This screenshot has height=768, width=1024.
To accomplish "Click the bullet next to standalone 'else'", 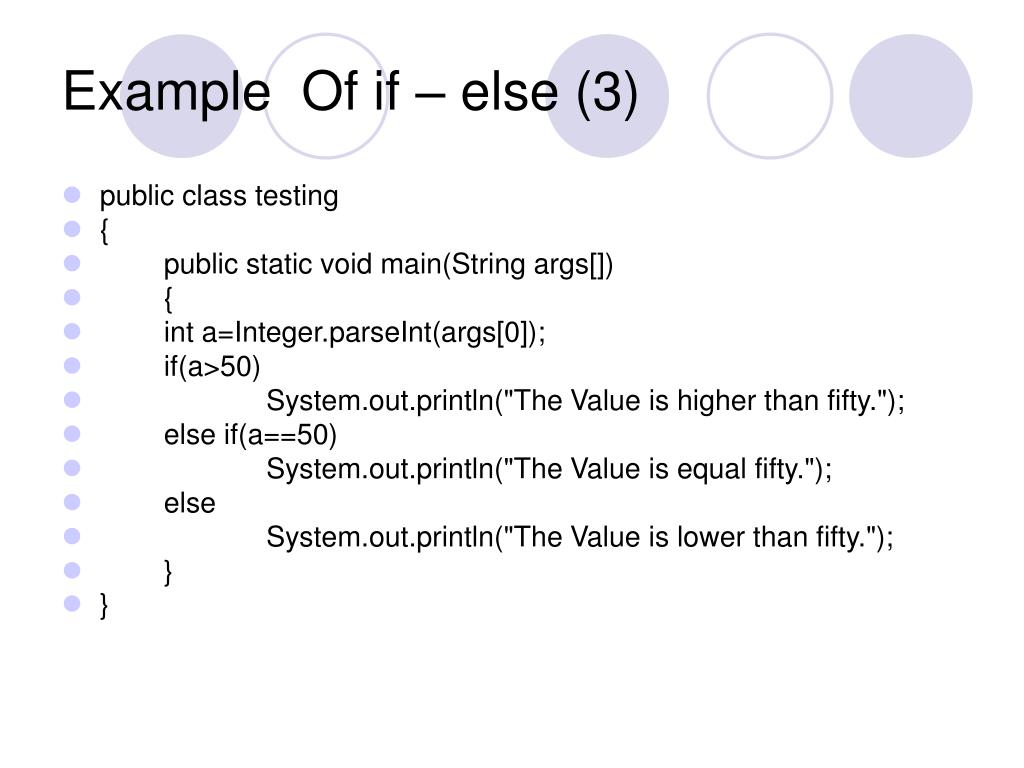I will pos(72,502).
